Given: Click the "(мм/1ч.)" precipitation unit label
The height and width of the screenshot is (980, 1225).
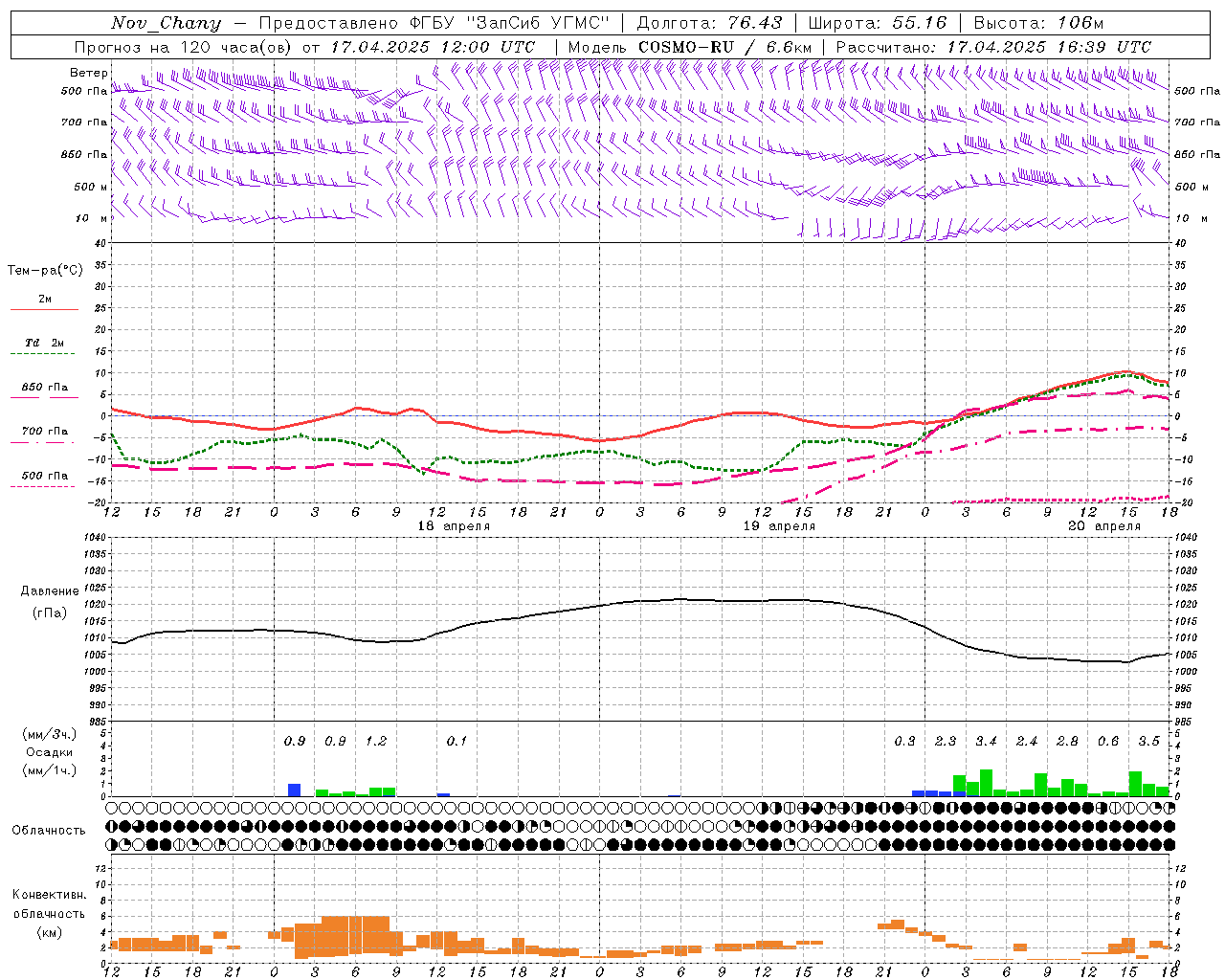Looking at the screenshot, I should [50, 770].
